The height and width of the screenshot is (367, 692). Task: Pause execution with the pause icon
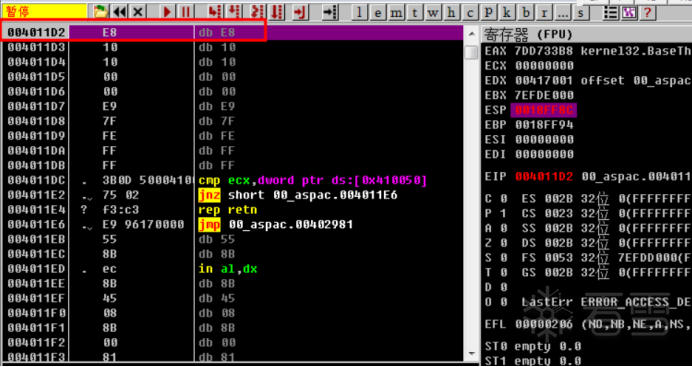(x=186, y=12)
